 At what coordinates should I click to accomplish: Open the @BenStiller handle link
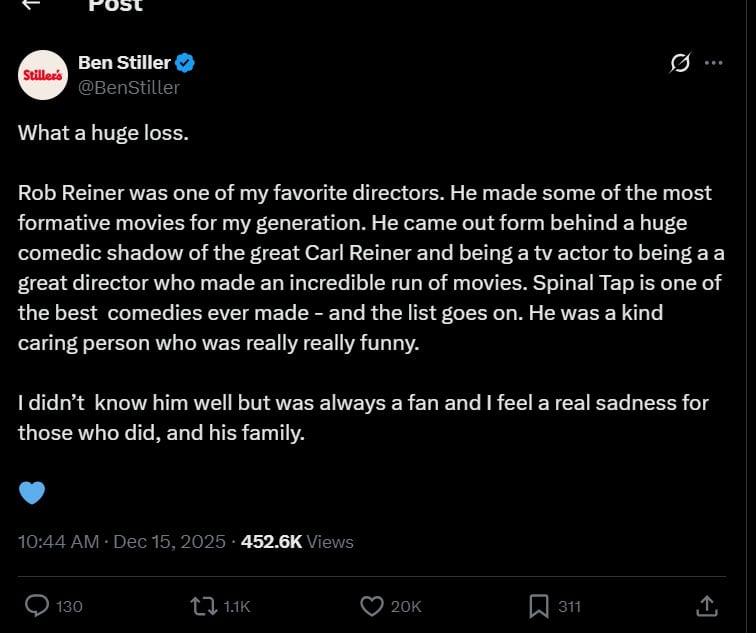[129, 87]
